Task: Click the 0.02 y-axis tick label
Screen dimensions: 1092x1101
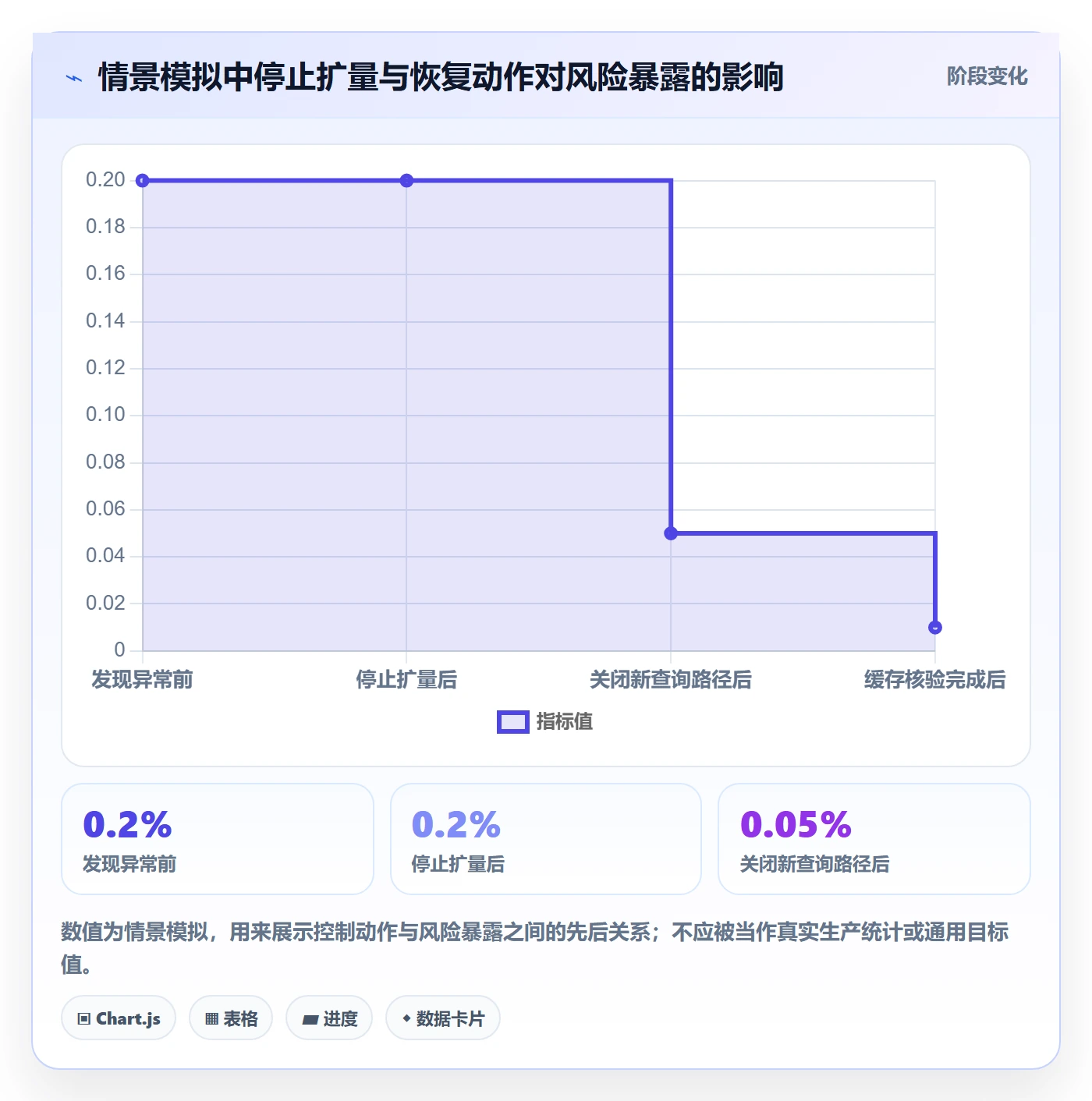Action: [105, 603]
